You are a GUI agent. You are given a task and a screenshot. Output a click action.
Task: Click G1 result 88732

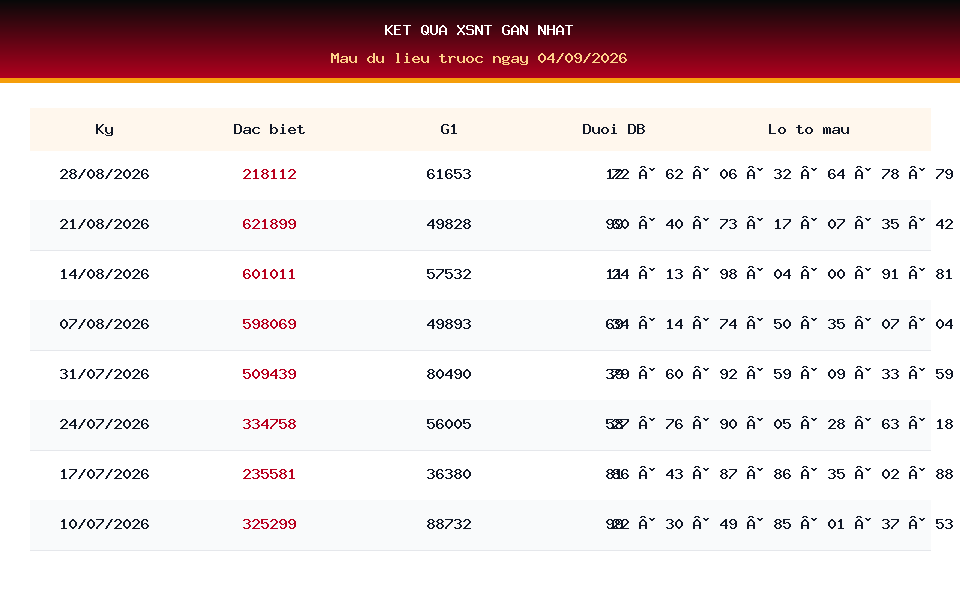point(449,525)
